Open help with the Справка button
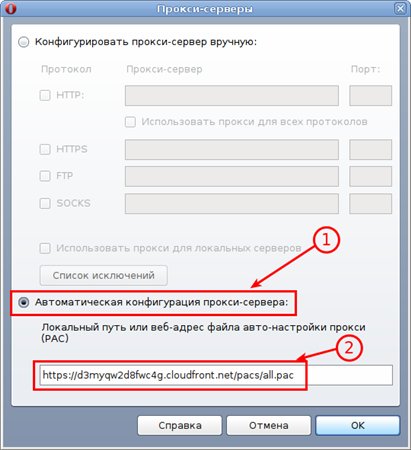This screenshot has height=450, width=411. pos(180,425)
